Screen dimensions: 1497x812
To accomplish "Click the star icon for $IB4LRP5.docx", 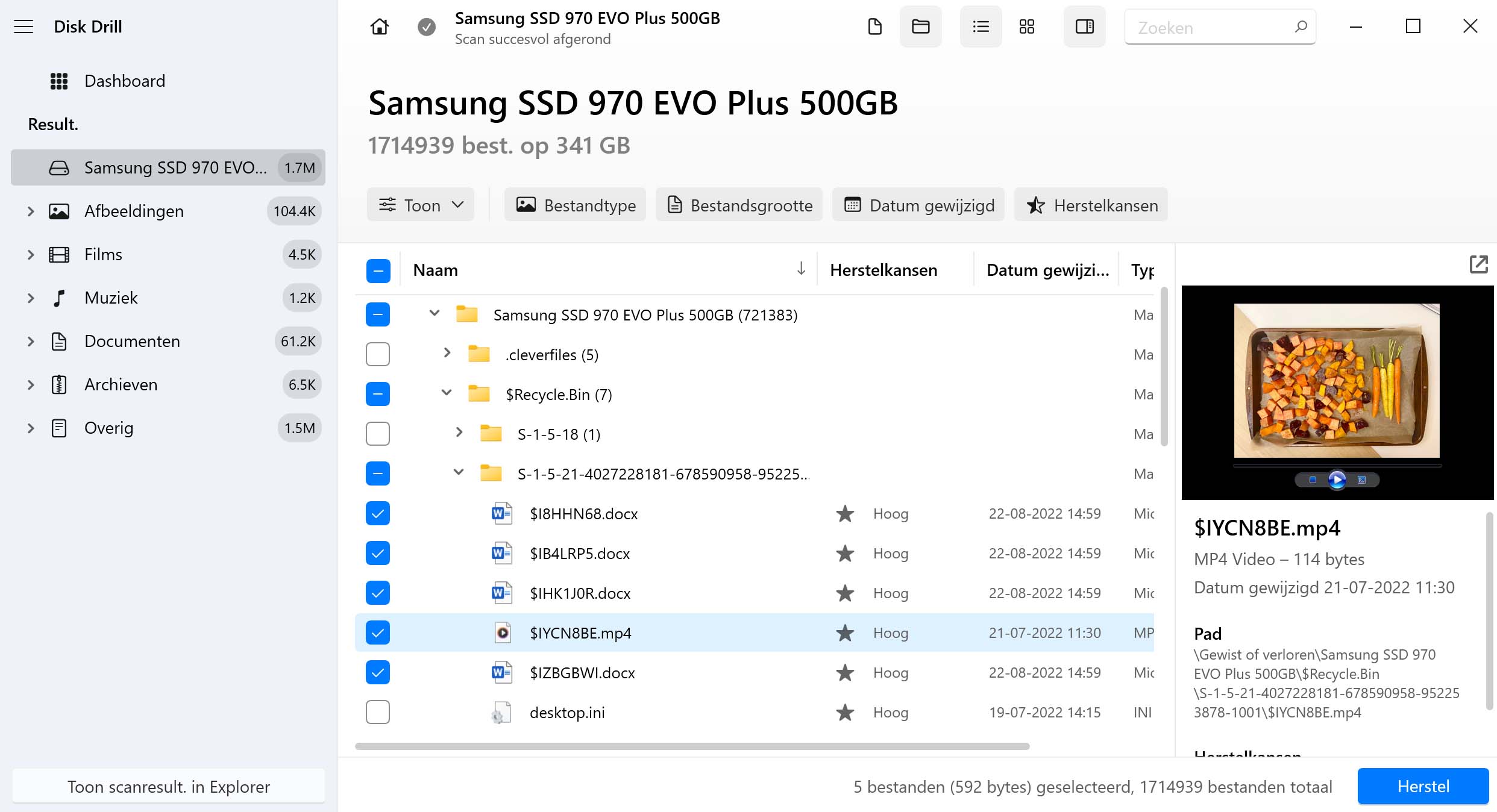I will tap(845, 554).
